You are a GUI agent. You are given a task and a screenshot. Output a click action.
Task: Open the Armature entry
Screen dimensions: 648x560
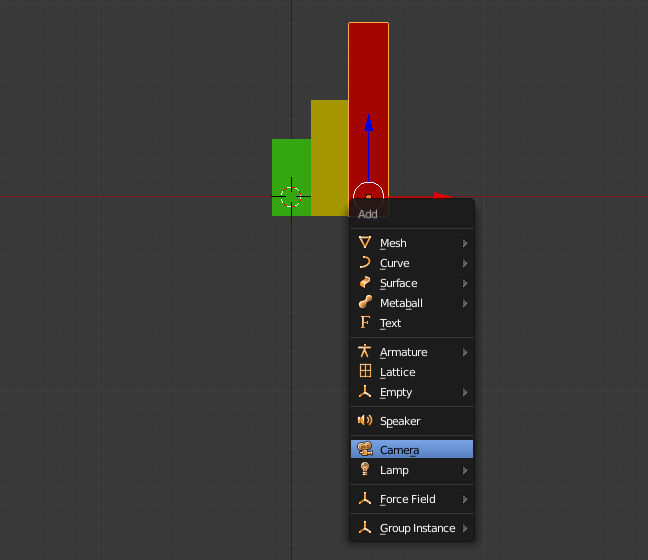coord(412,352)
